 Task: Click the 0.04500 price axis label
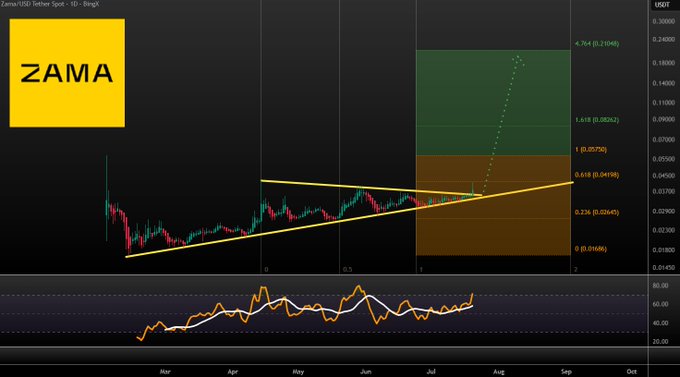tap(664, 176)
